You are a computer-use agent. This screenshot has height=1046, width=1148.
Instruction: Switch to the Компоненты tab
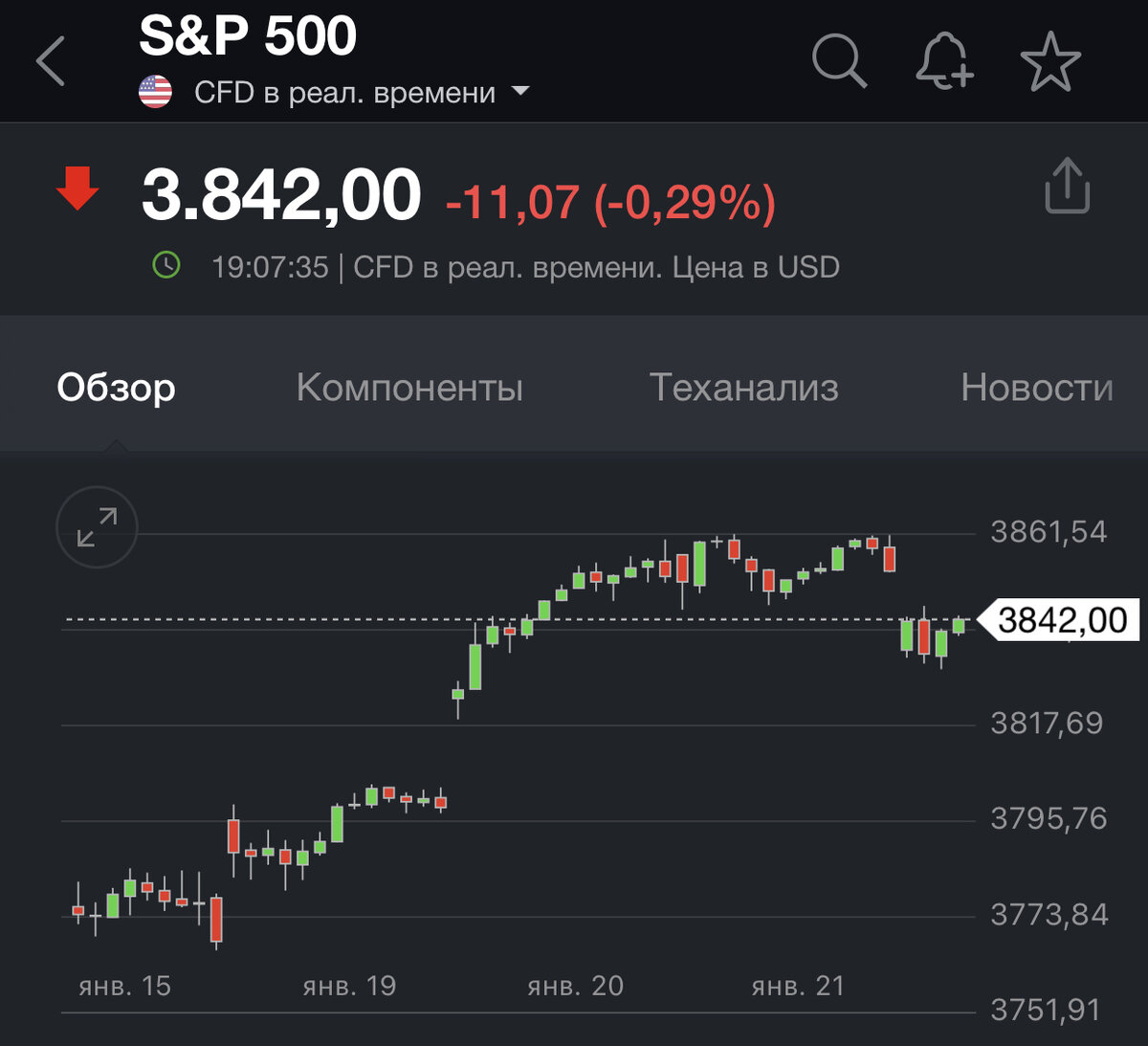click(409, 388)
